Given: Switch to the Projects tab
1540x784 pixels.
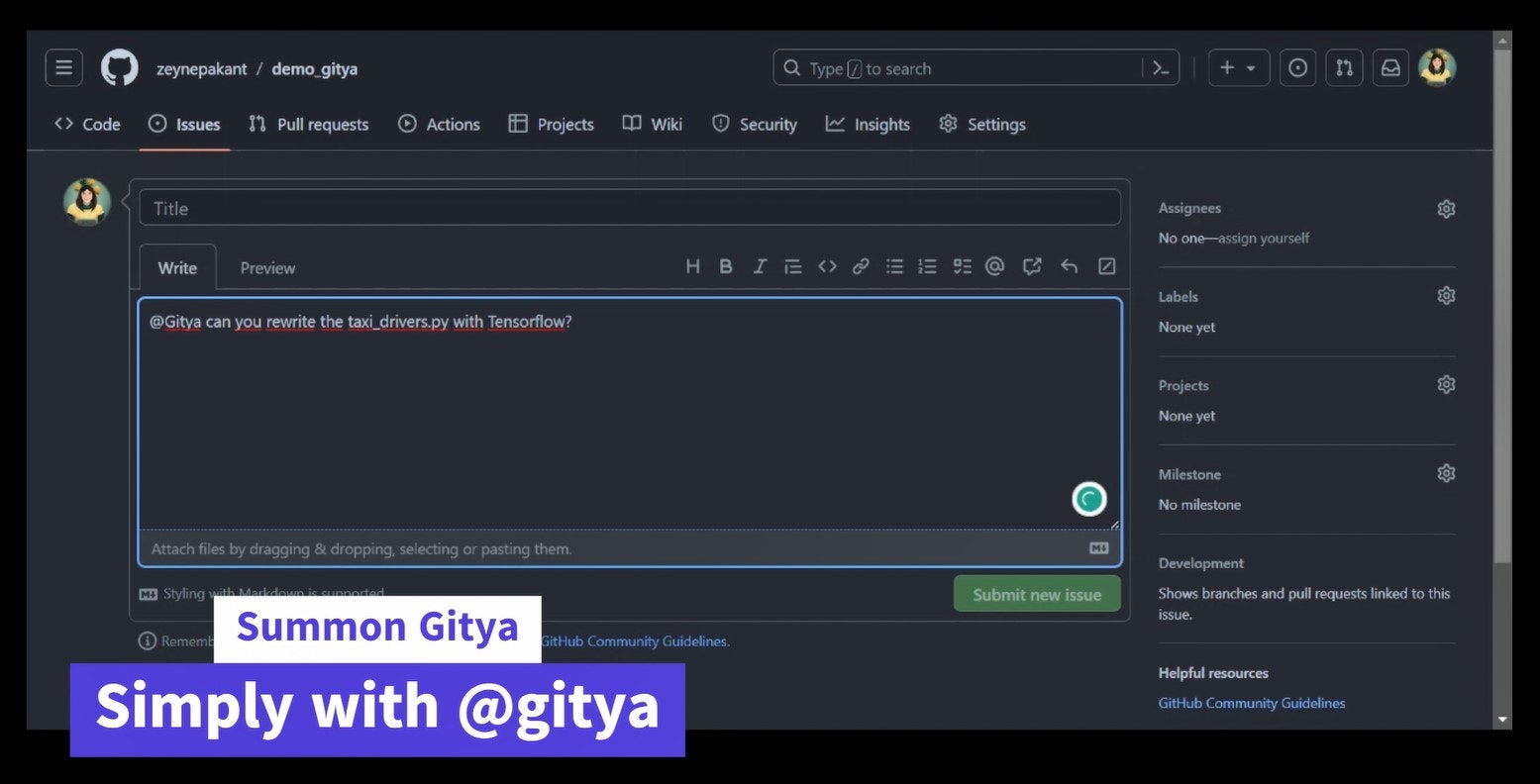Looking at the screenshot, I should click(x=552, y=124).
